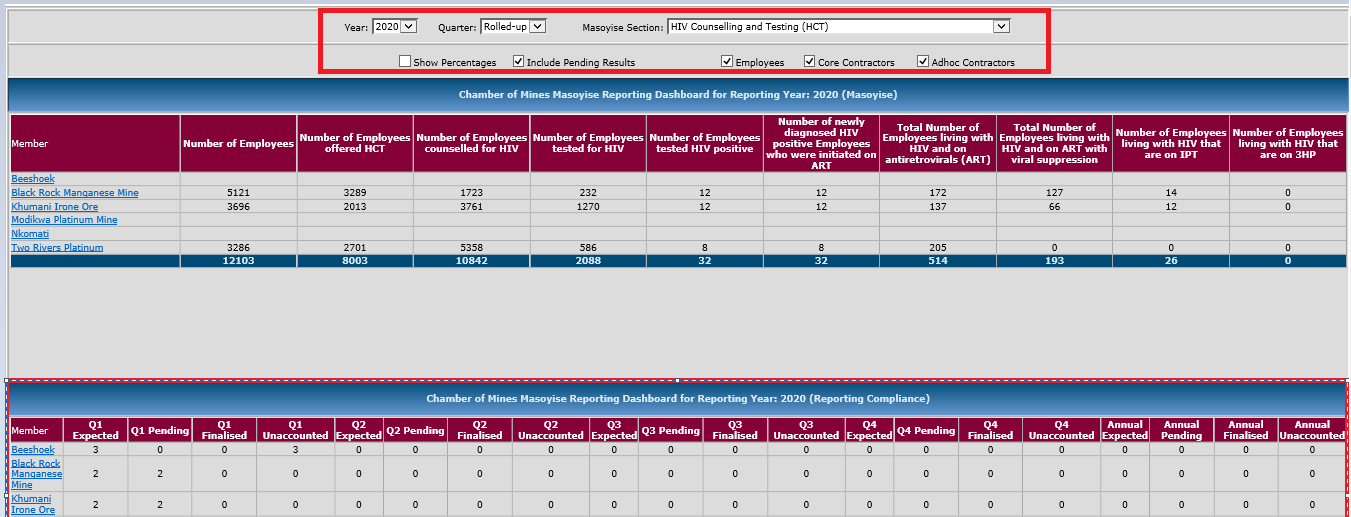Click 'Number of Employees tested for HIV' header
Image resolution: width=1351 pixels, height=517 pixels.
(x=589, y=143)
